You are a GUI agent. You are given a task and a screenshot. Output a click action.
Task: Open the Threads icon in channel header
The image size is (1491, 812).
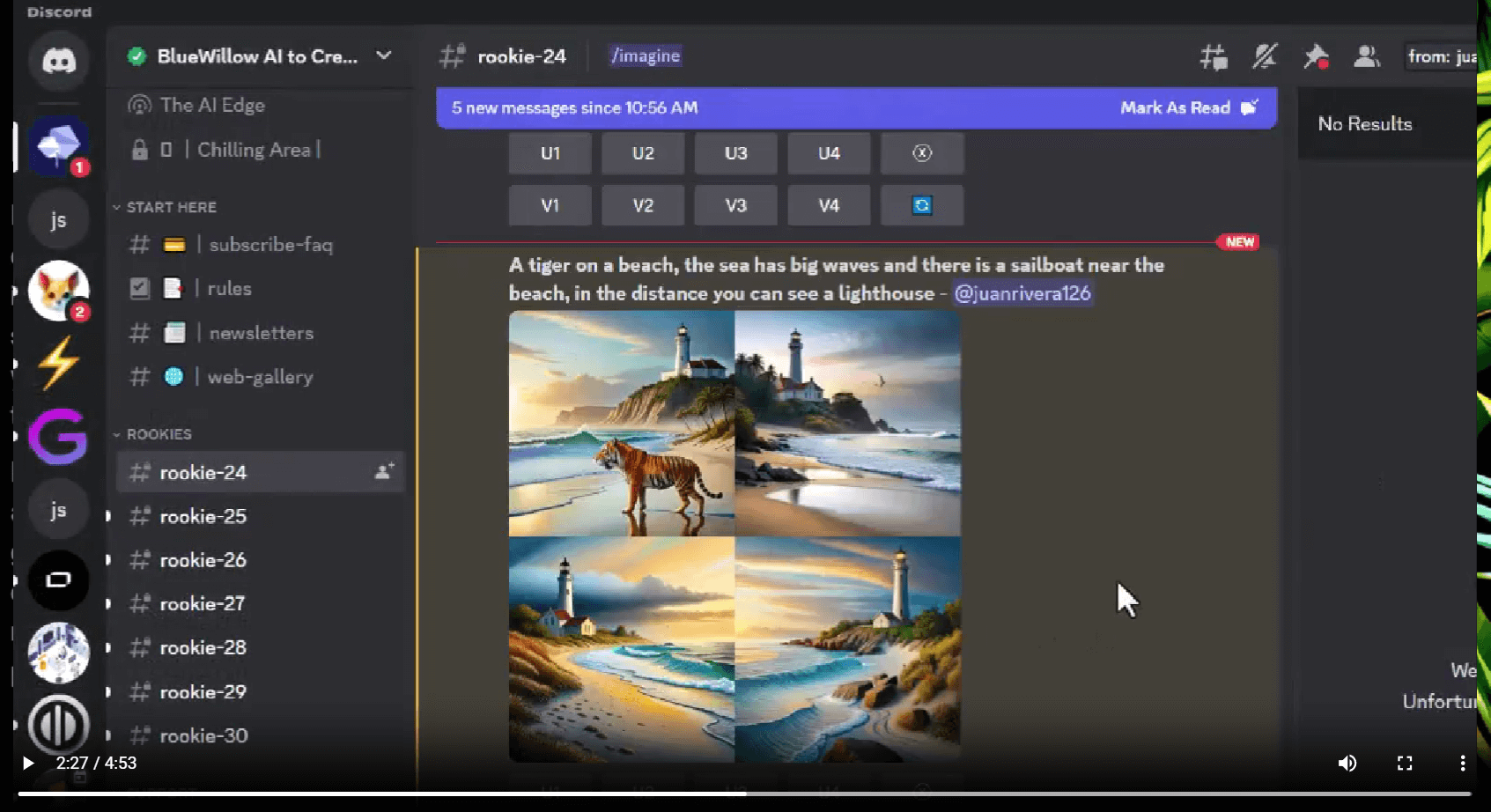[x=1214, y=57]
